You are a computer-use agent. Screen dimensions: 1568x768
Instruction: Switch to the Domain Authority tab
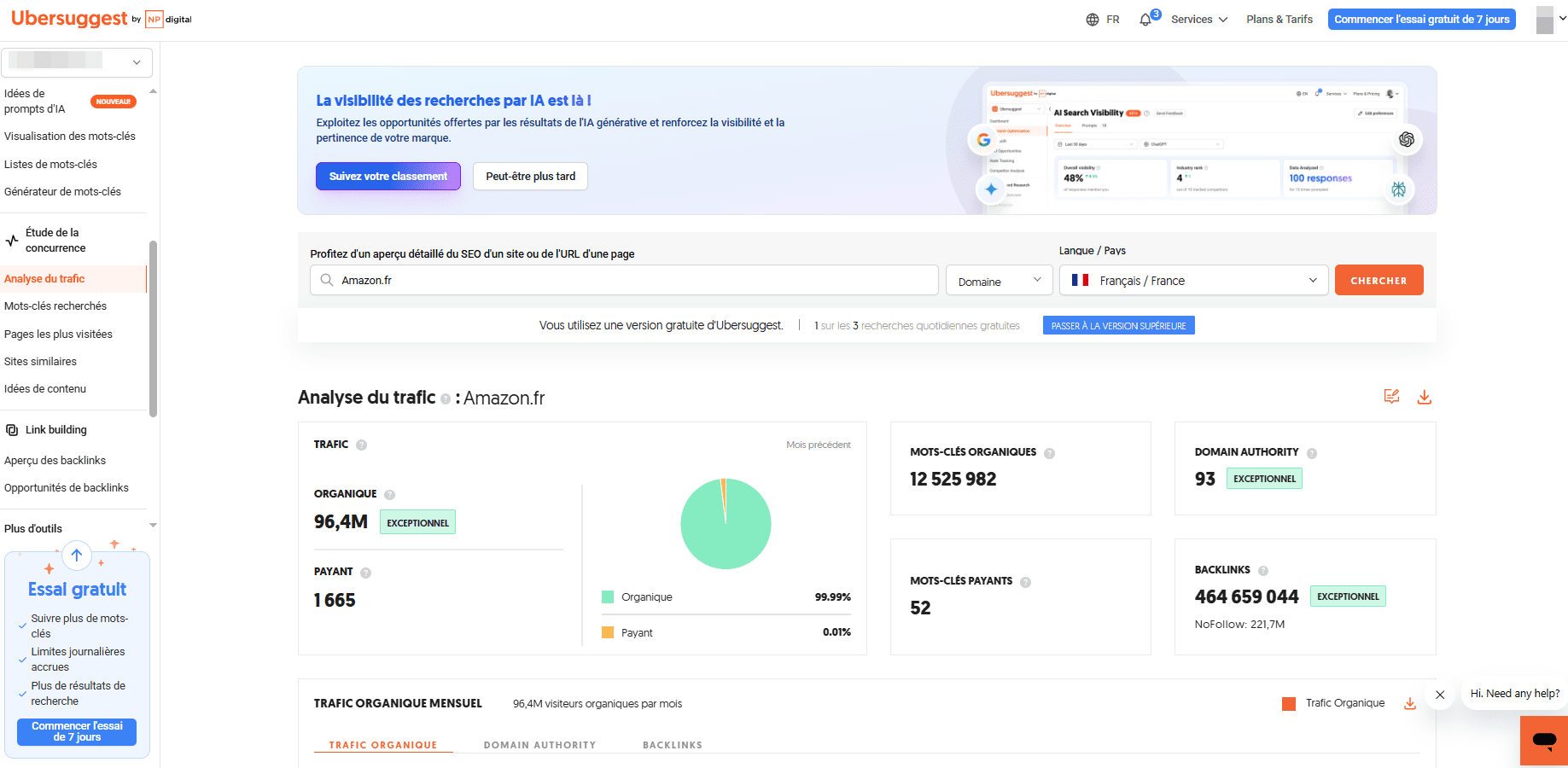pos(539,744)
